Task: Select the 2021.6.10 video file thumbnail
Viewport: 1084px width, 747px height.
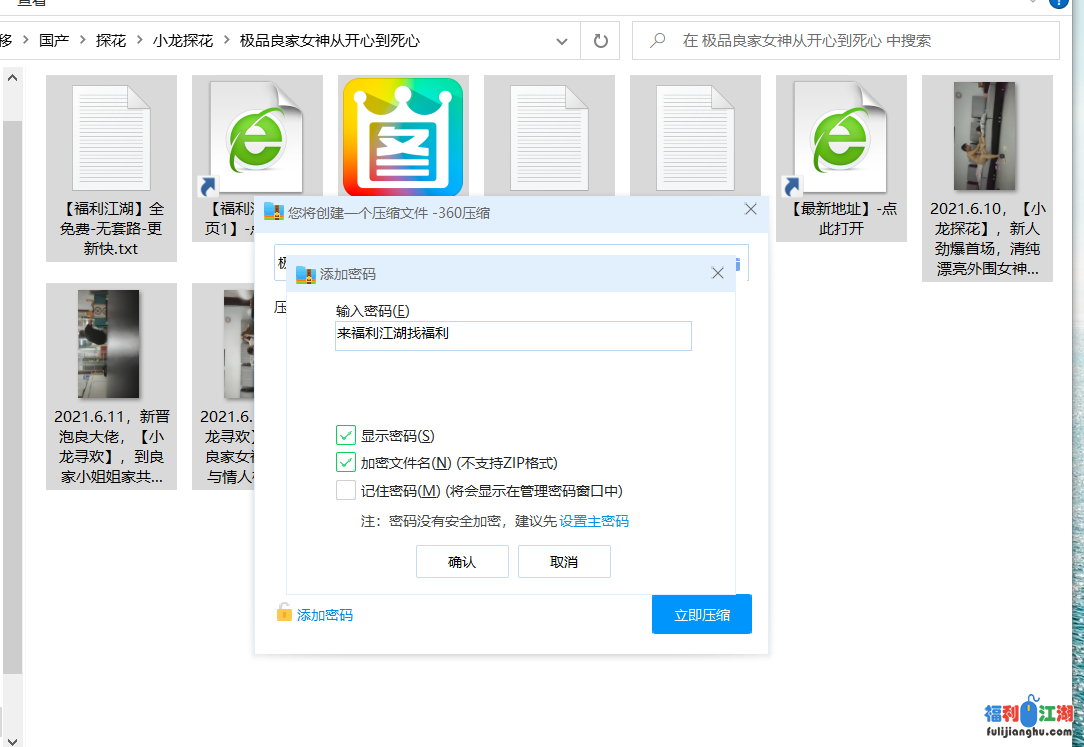Action: (984, 136)
